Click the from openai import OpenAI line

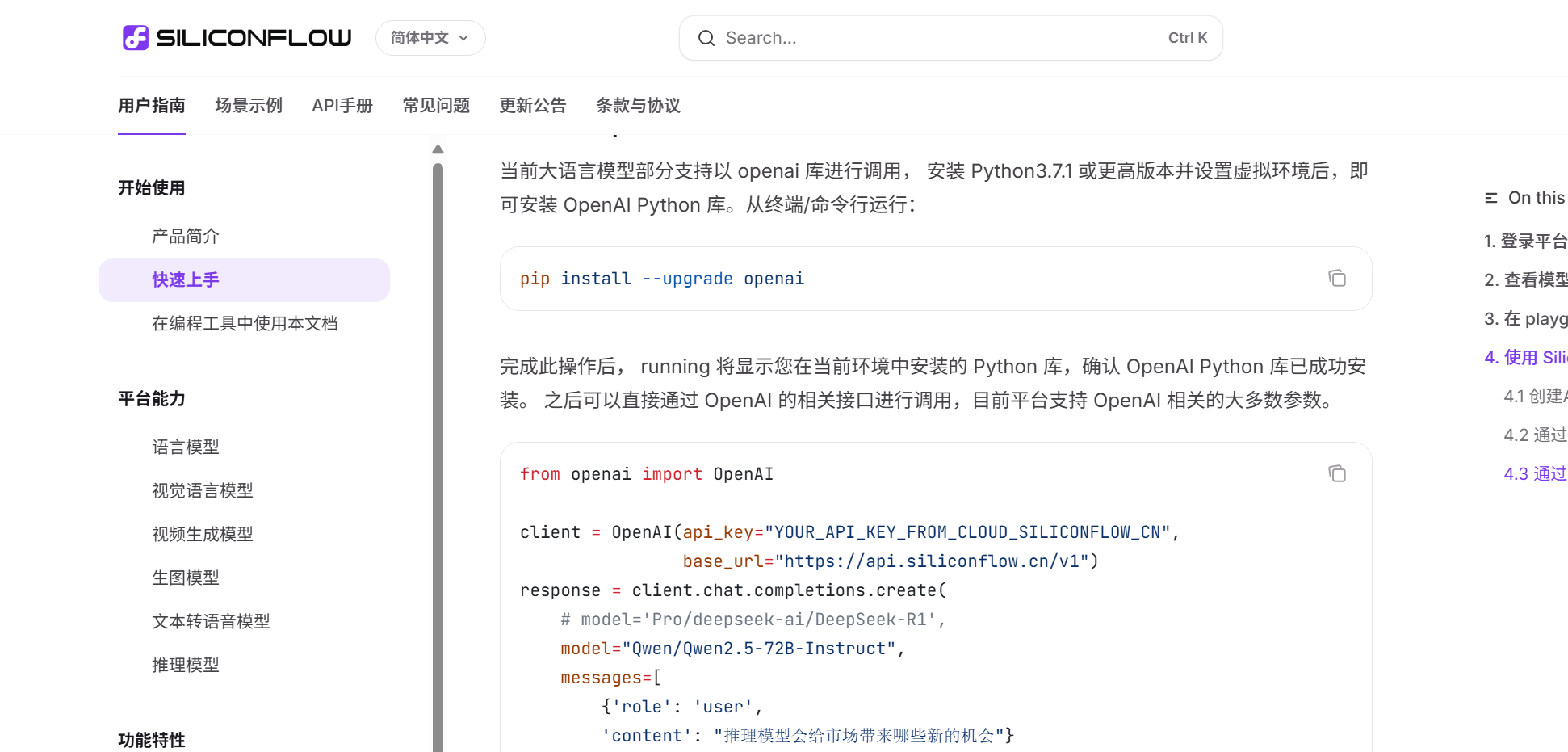coord(647,474)
